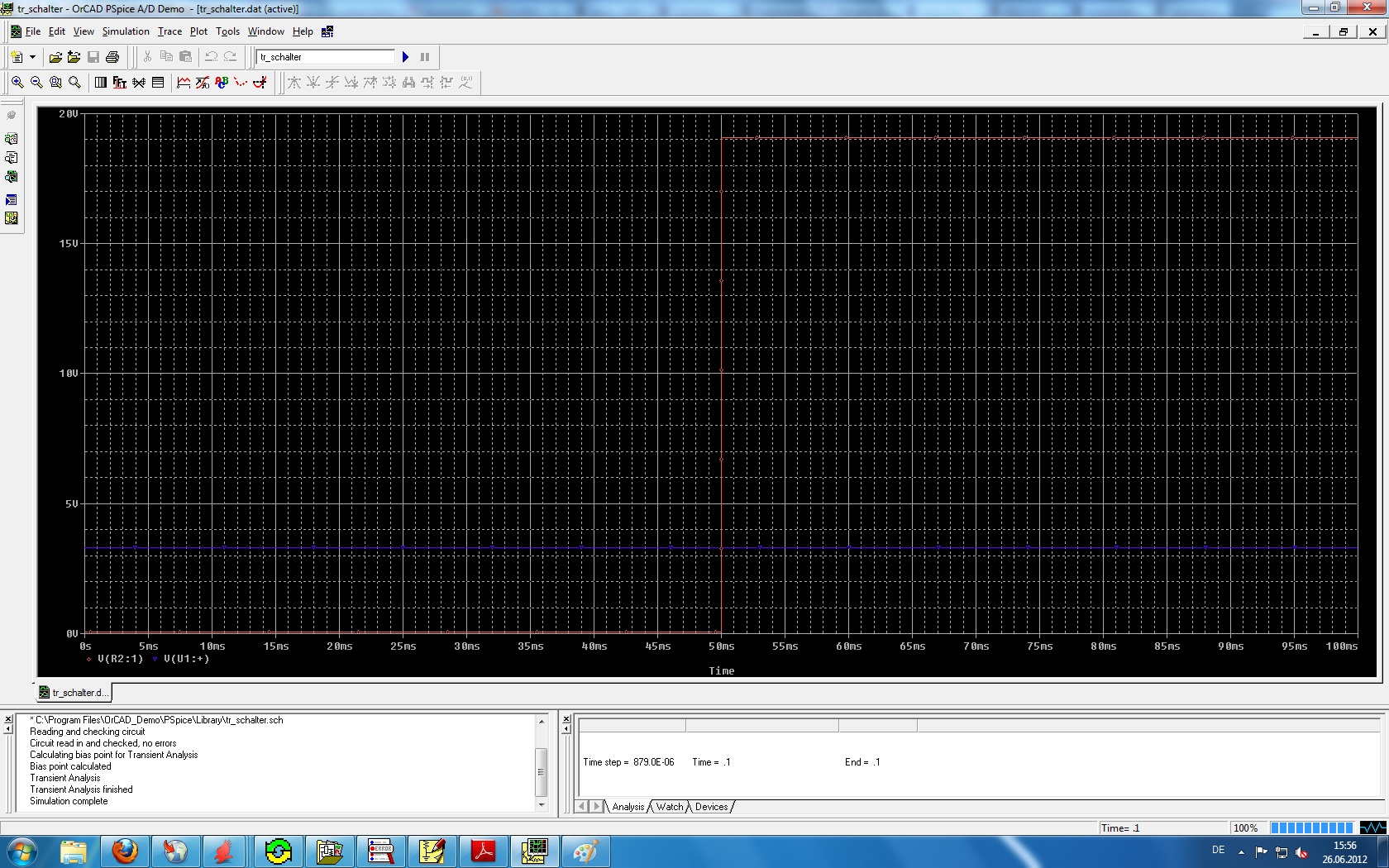Image resolution: width=1389 pixels, height=868 pixels.
Task: Click the Text Label ABC icon
Action: (222, 83)
